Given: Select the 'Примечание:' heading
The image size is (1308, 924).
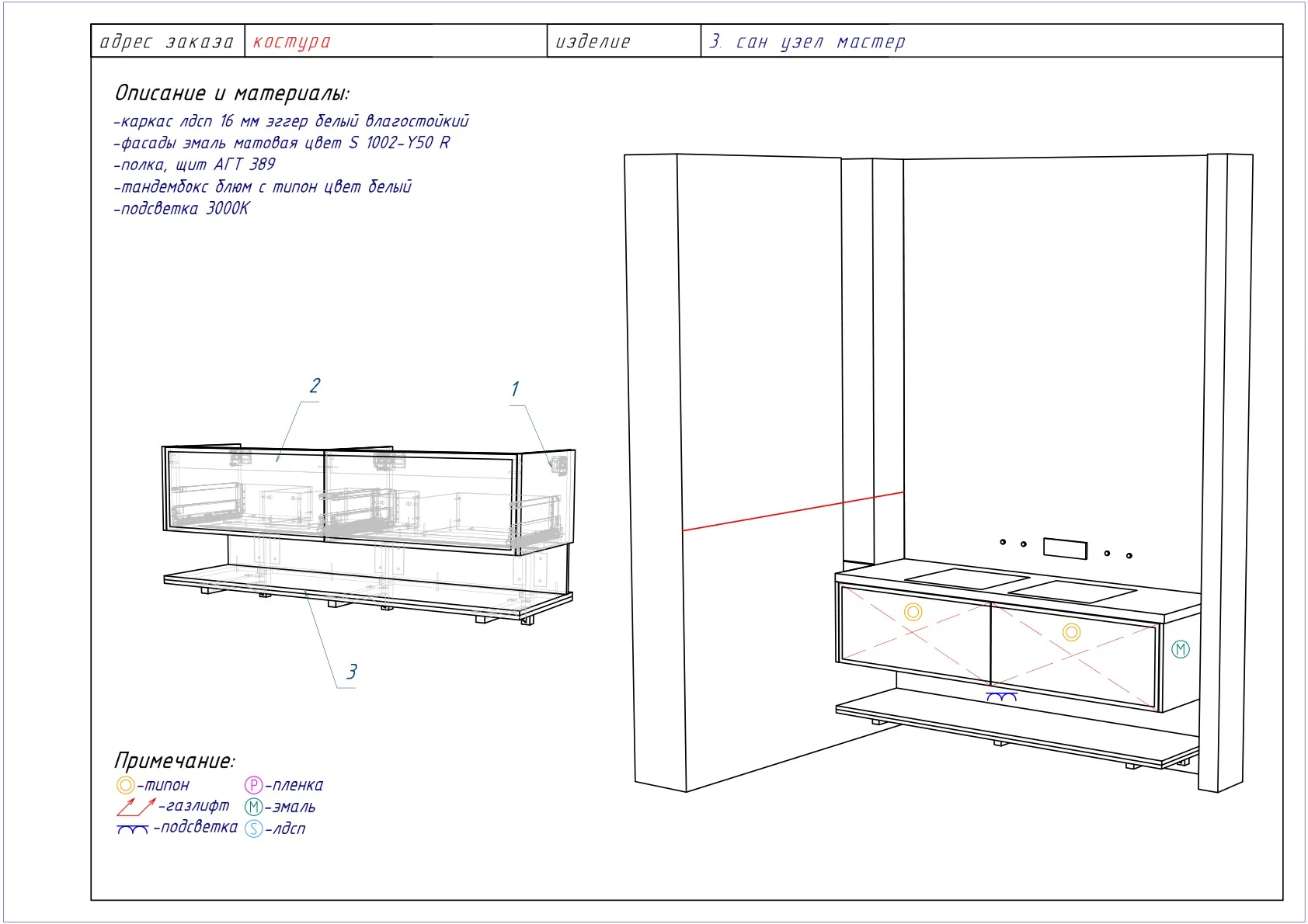Looking at the screenshot, I should [174, 760].
